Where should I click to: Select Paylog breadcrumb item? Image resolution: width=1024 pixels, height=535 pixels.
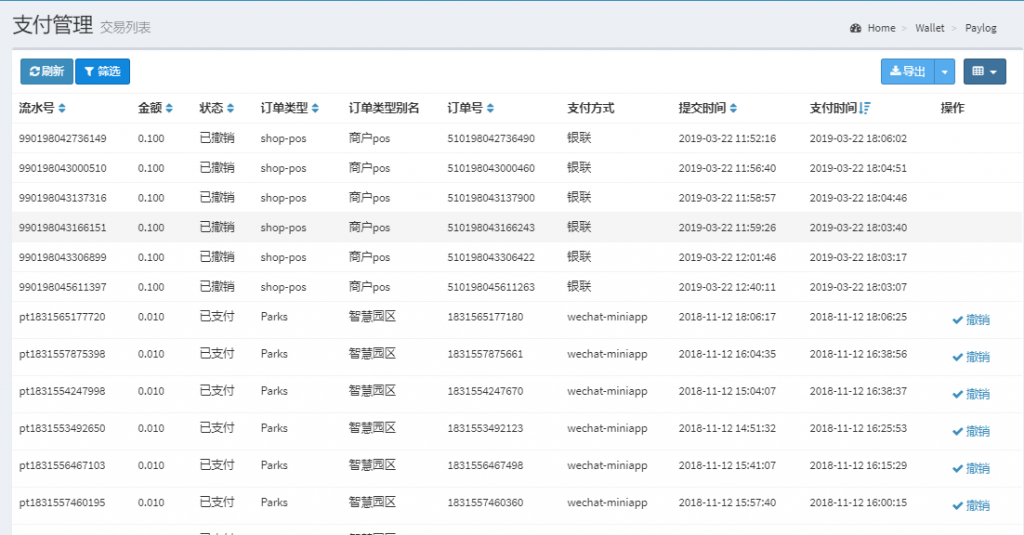pyautogui.click(x=981, y=28)
